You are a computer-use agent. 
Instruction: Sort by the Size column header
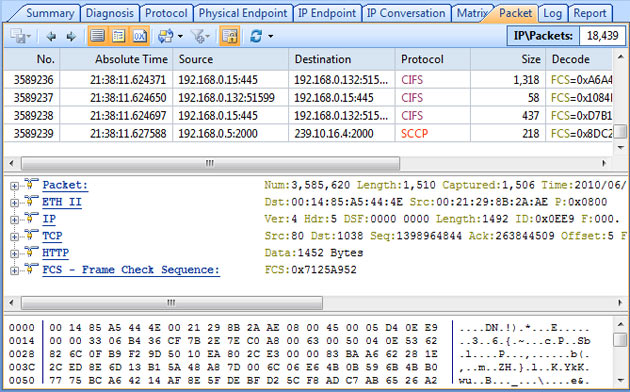508,59
